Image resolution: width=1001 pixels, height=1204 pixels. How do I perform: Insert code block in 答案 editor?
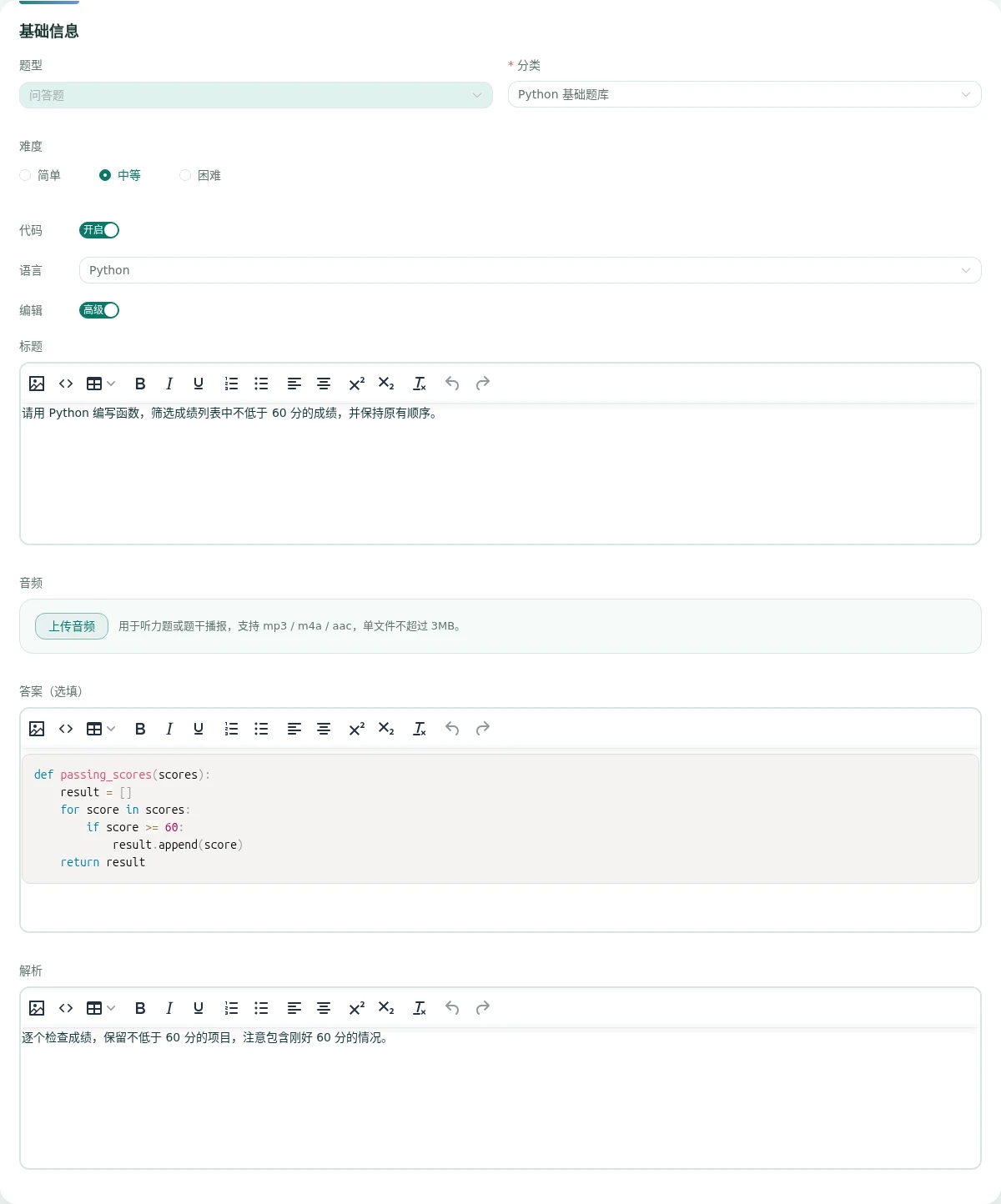pyautogui.click(x=66, y=729)
